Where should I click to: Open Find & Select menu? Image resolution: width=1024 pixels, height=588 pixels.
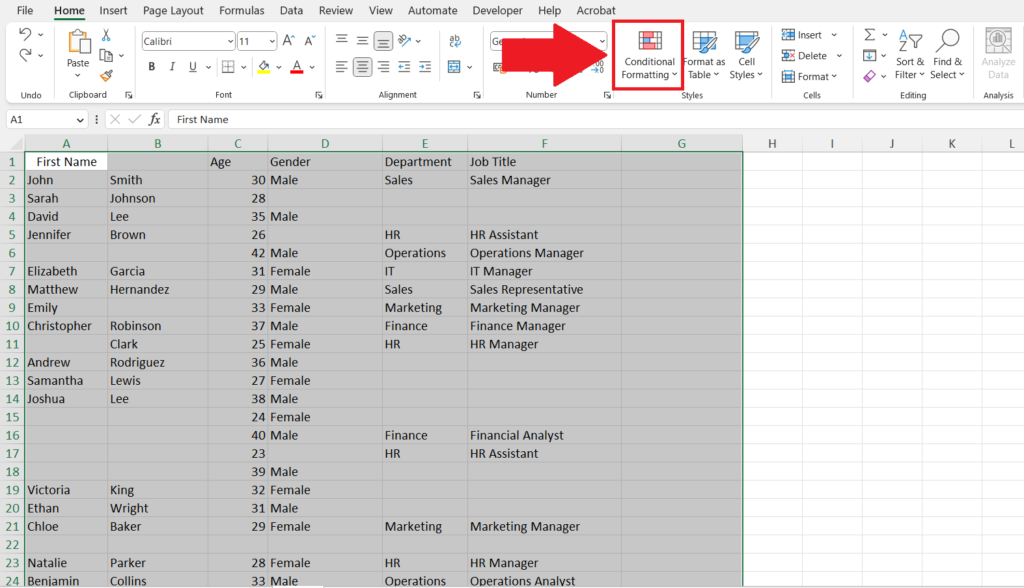click(947, 55)
